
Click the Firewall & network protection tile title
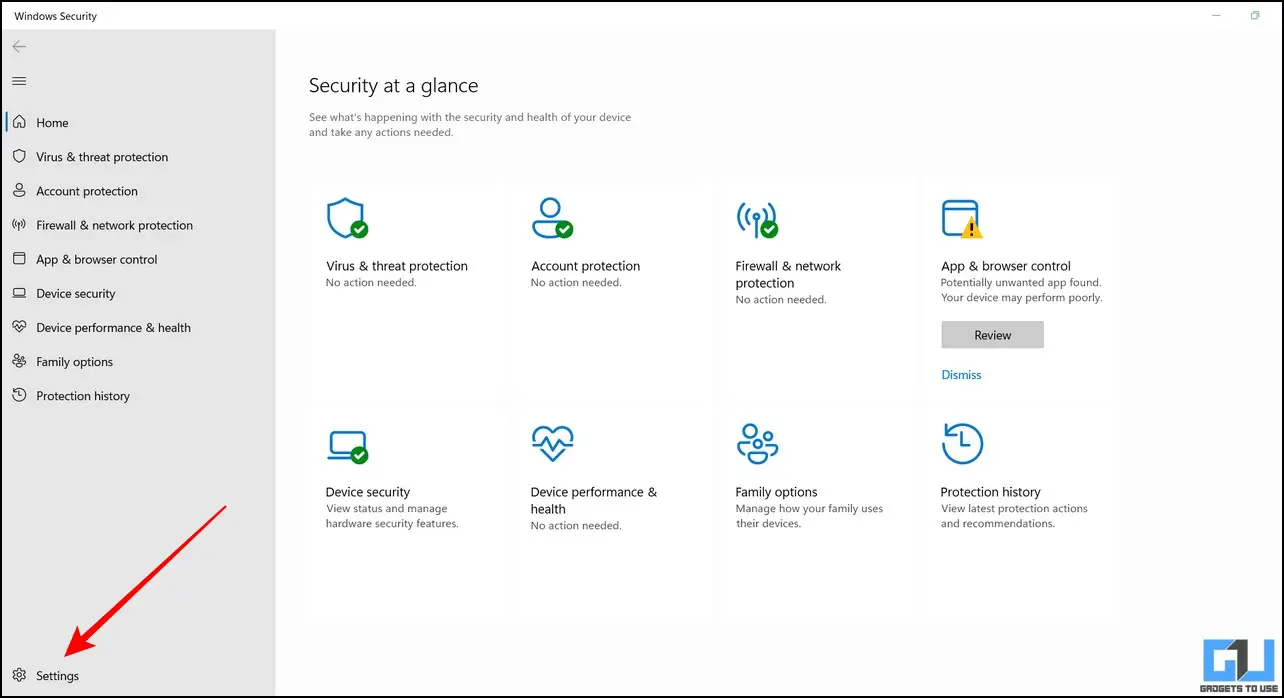[x=788, y=275]
